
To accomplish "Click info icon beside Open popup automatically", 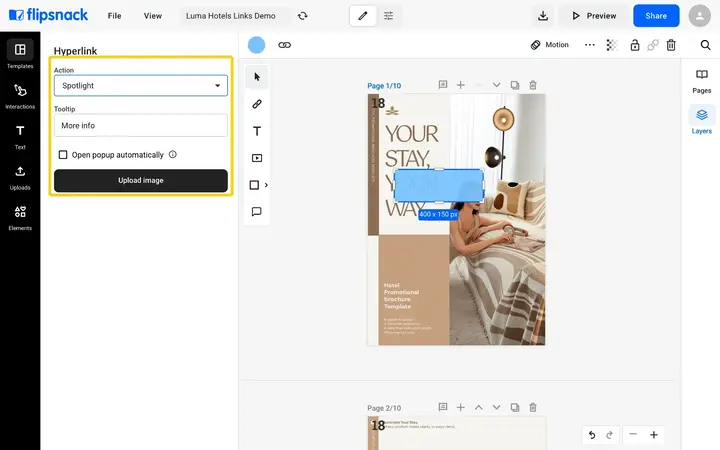I will (x=173, y=154).
